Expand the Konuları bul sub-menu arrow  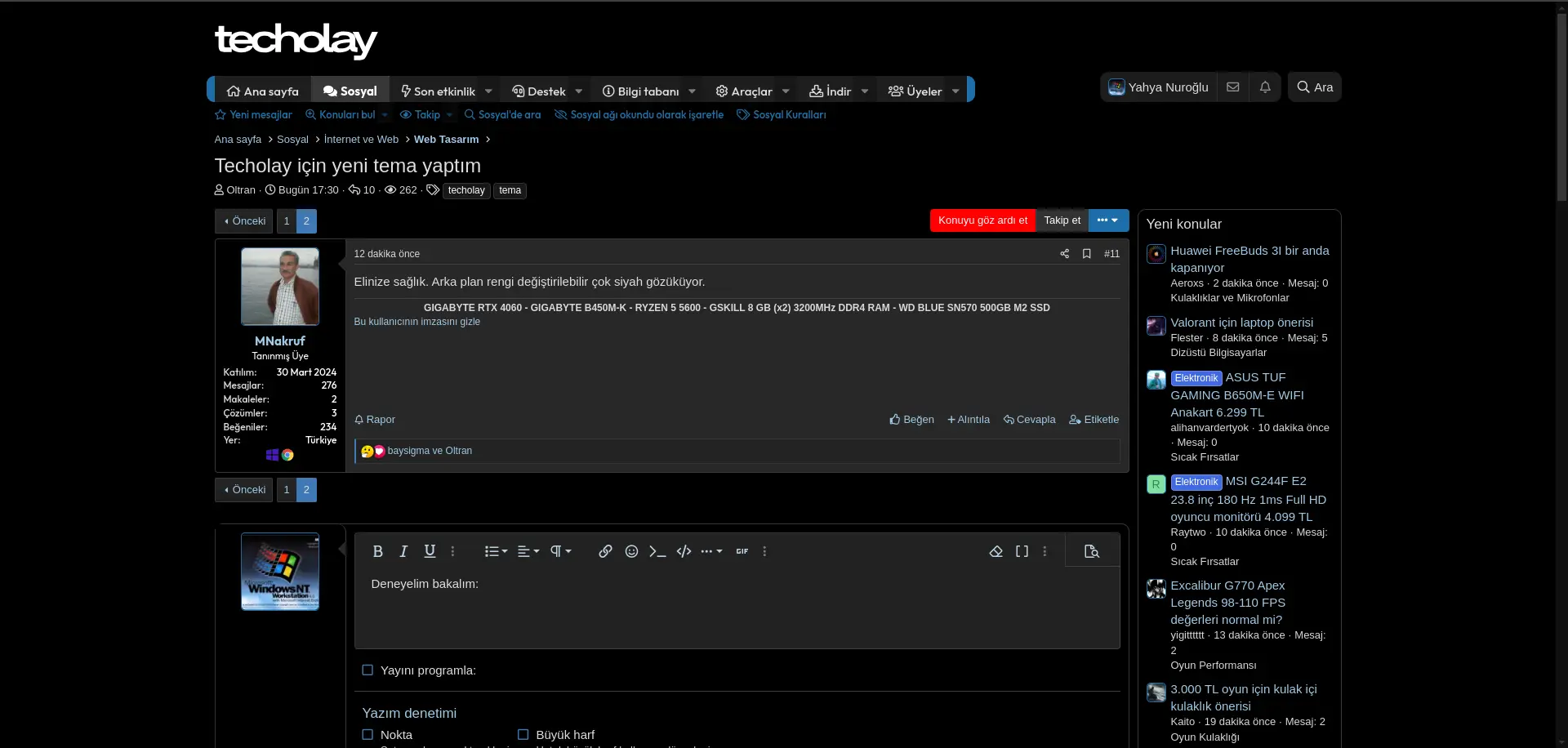point(385,115)
